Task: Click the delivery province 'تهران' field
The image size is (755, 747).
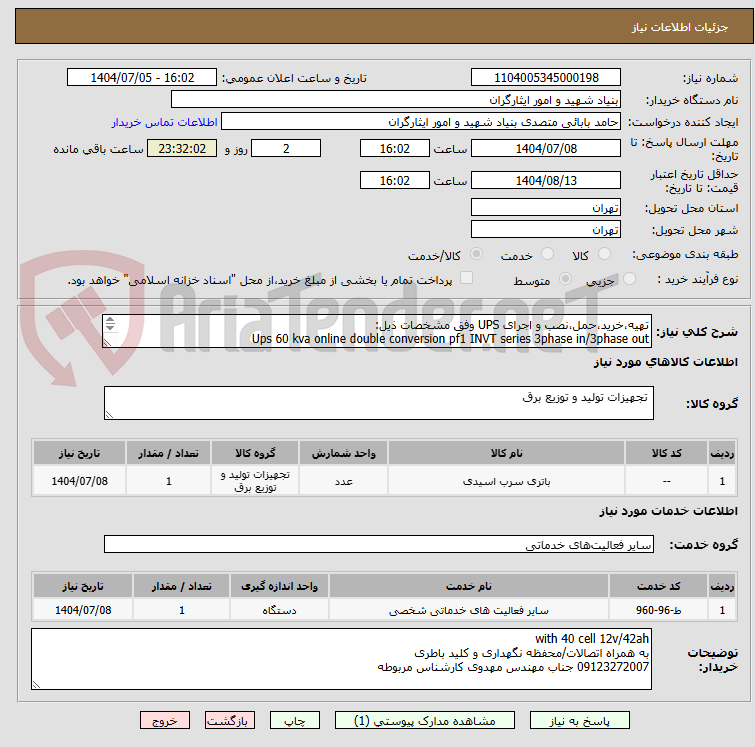Action: (x=546, y=208)
